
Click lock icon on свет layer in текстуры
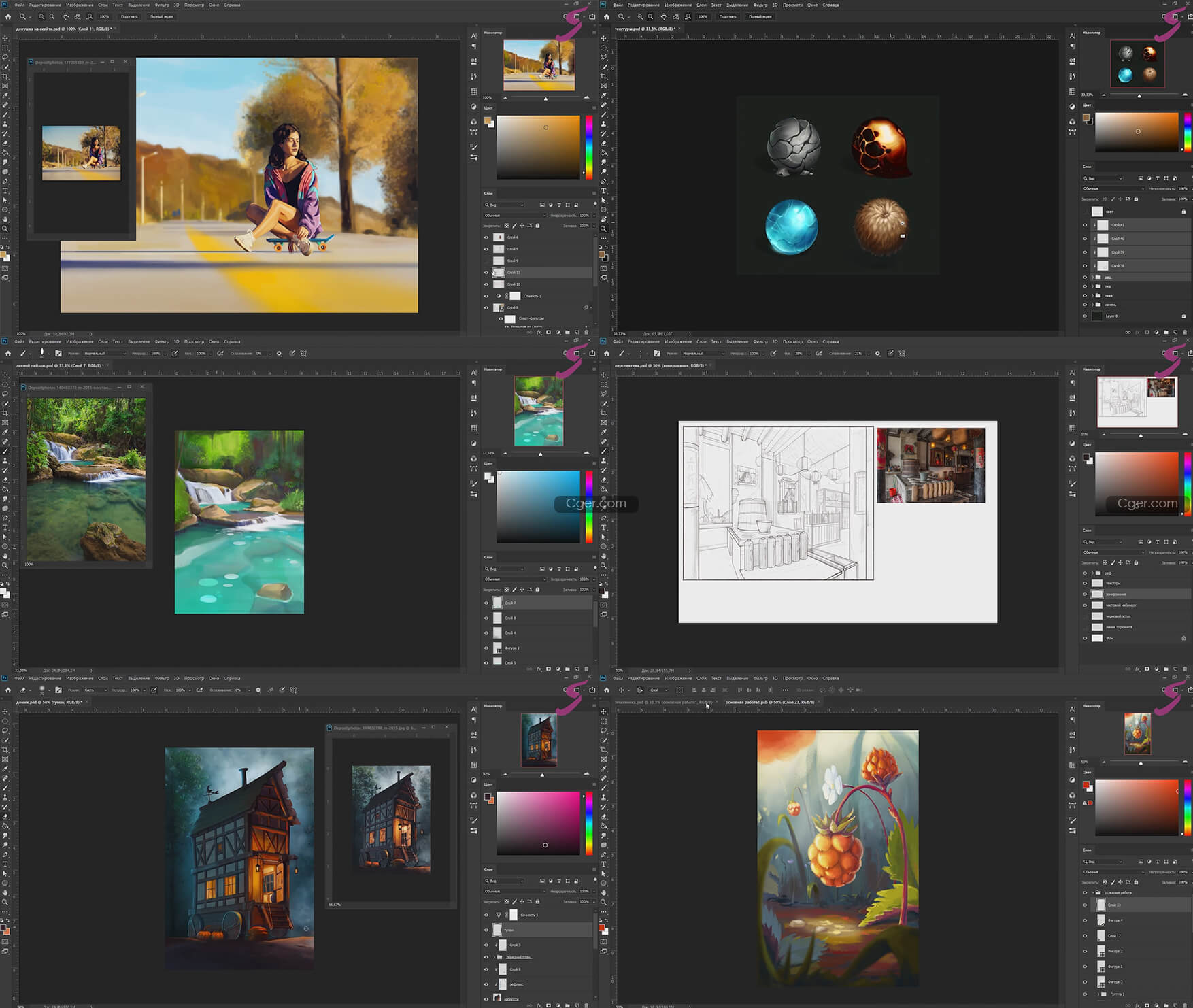(x=1183, y=212)
